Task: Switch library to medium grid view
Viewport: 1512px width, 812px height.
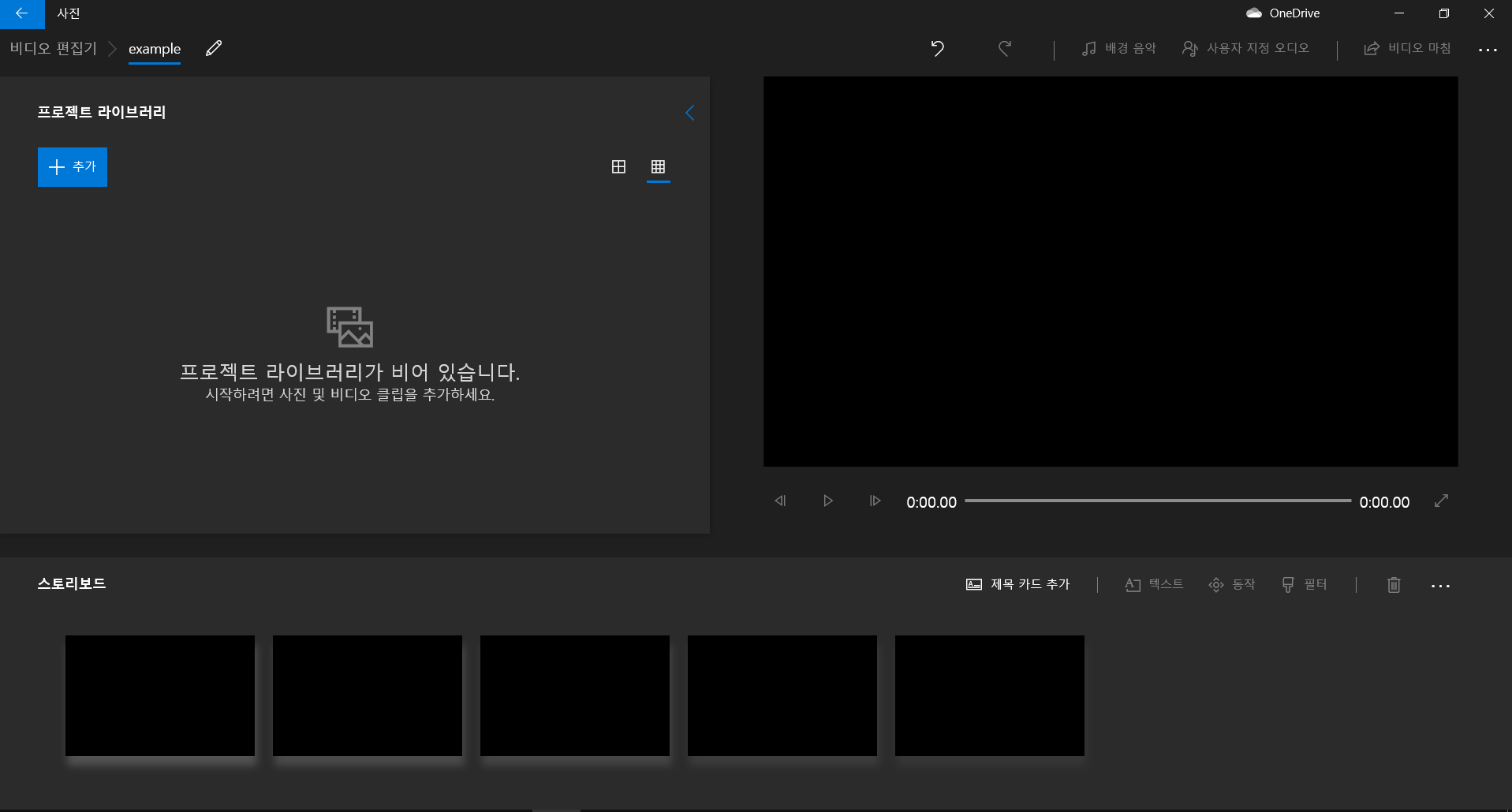Action: [x=618, y=167]
